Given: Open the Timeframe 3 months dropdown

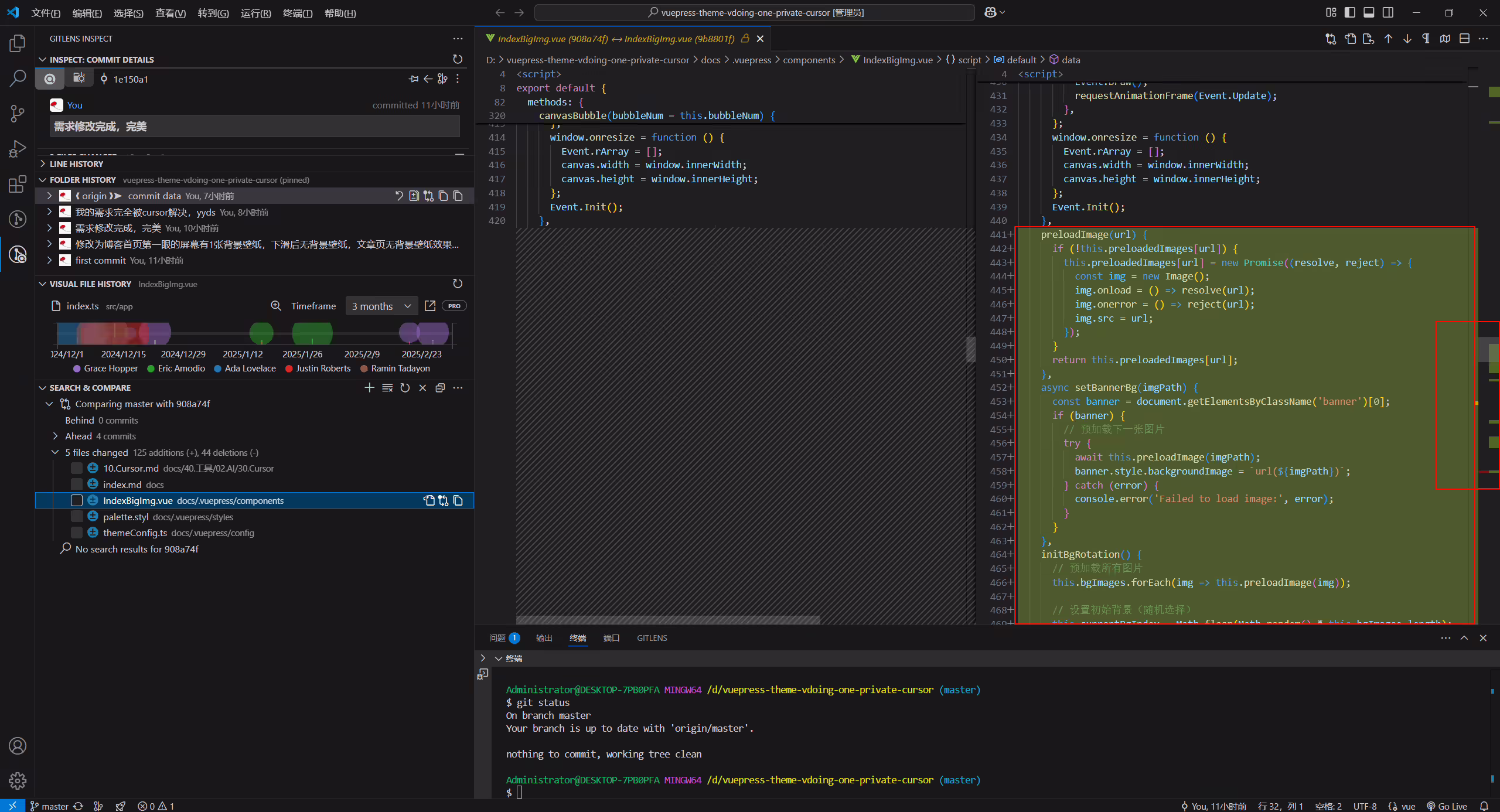Looking at the screenshot, I should pyautogui.click(x=381, y=306).
